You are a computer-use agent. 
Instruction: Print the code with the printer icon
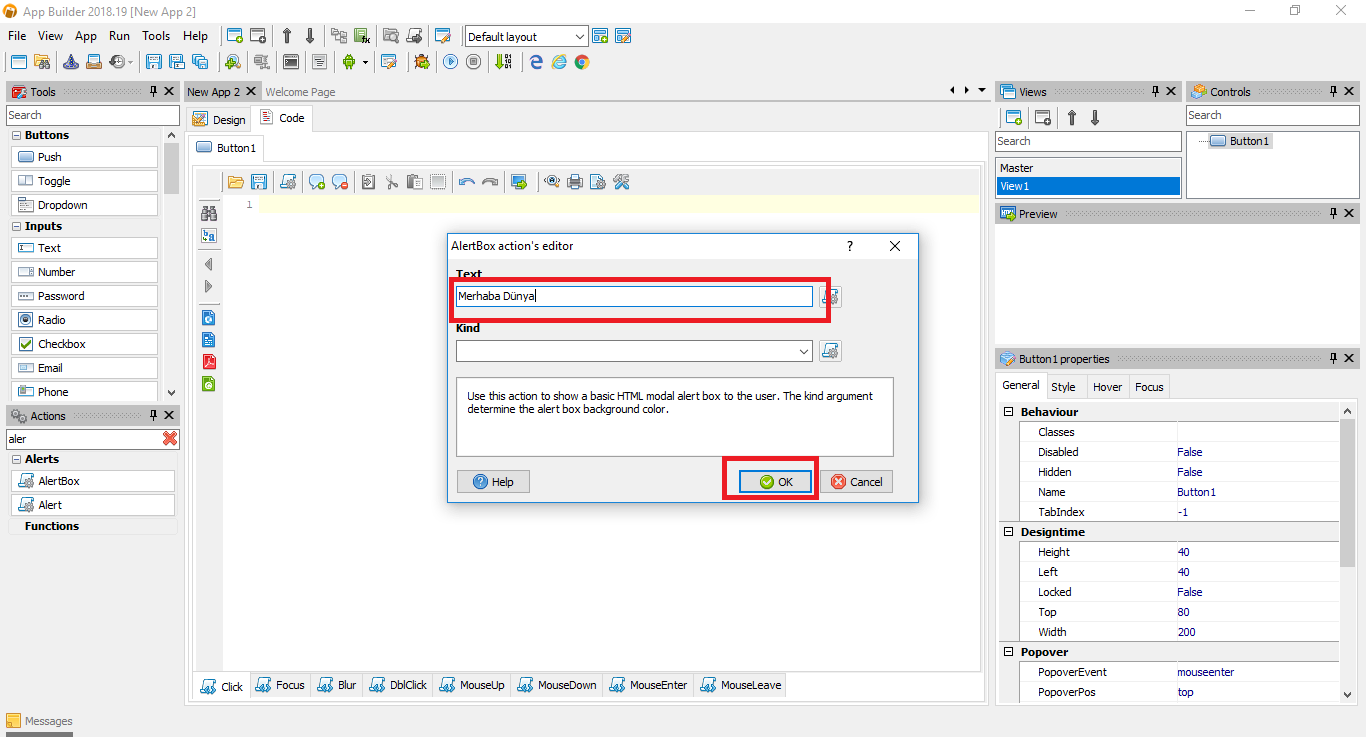coord(575,181)
